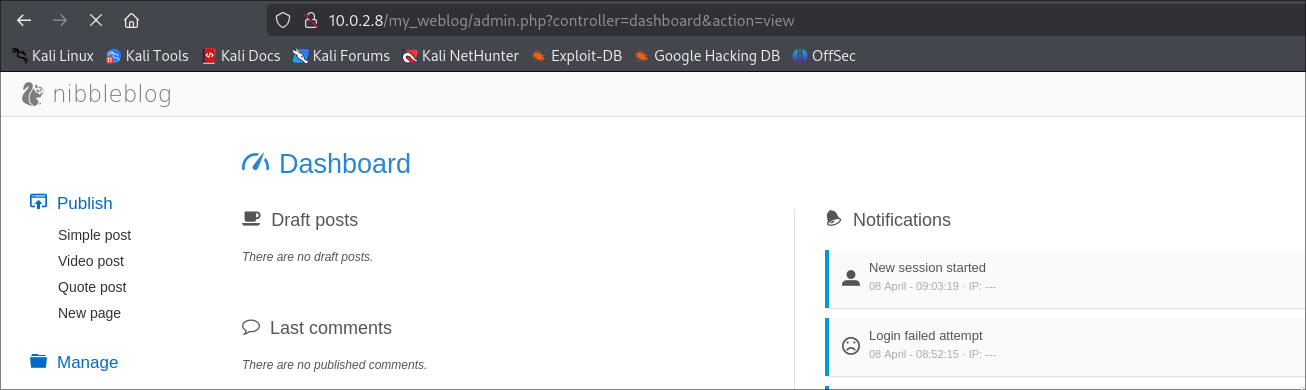Click the browser back arrow
The width and height of the screenshot is (1306, 390).
pos(24,20)
